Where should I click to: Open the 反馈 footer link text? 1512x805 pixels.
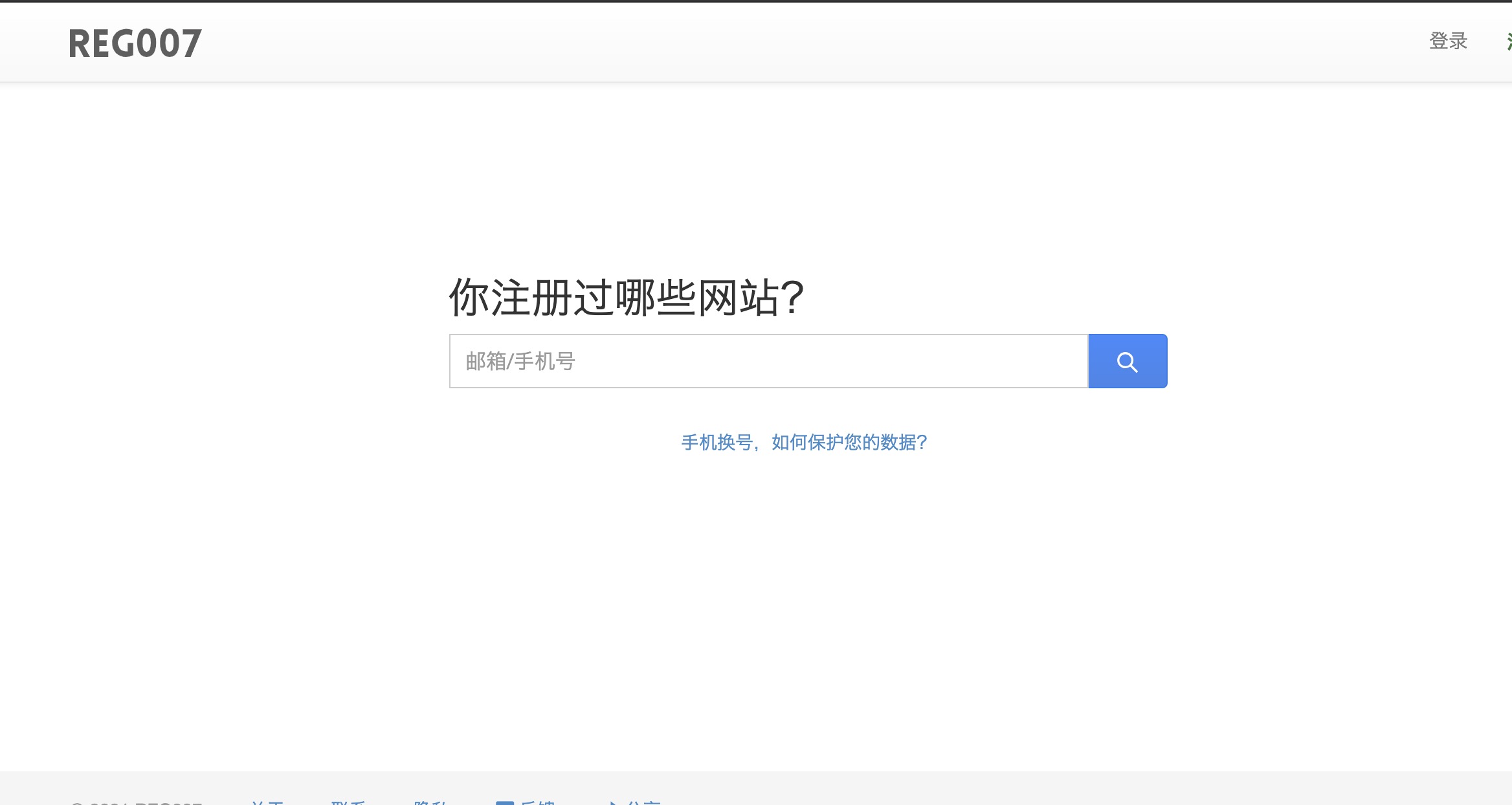click(x=537, y=802)
